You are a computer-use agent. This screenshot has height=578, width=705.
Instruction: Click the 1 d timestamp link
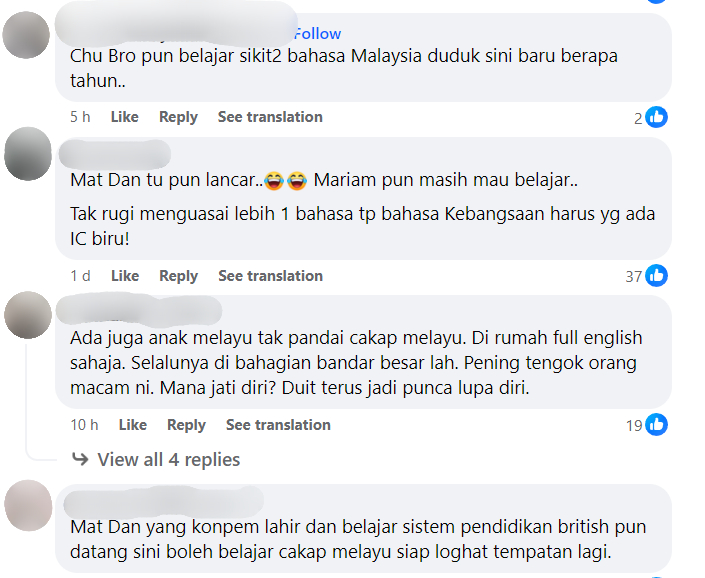point(80,276)
